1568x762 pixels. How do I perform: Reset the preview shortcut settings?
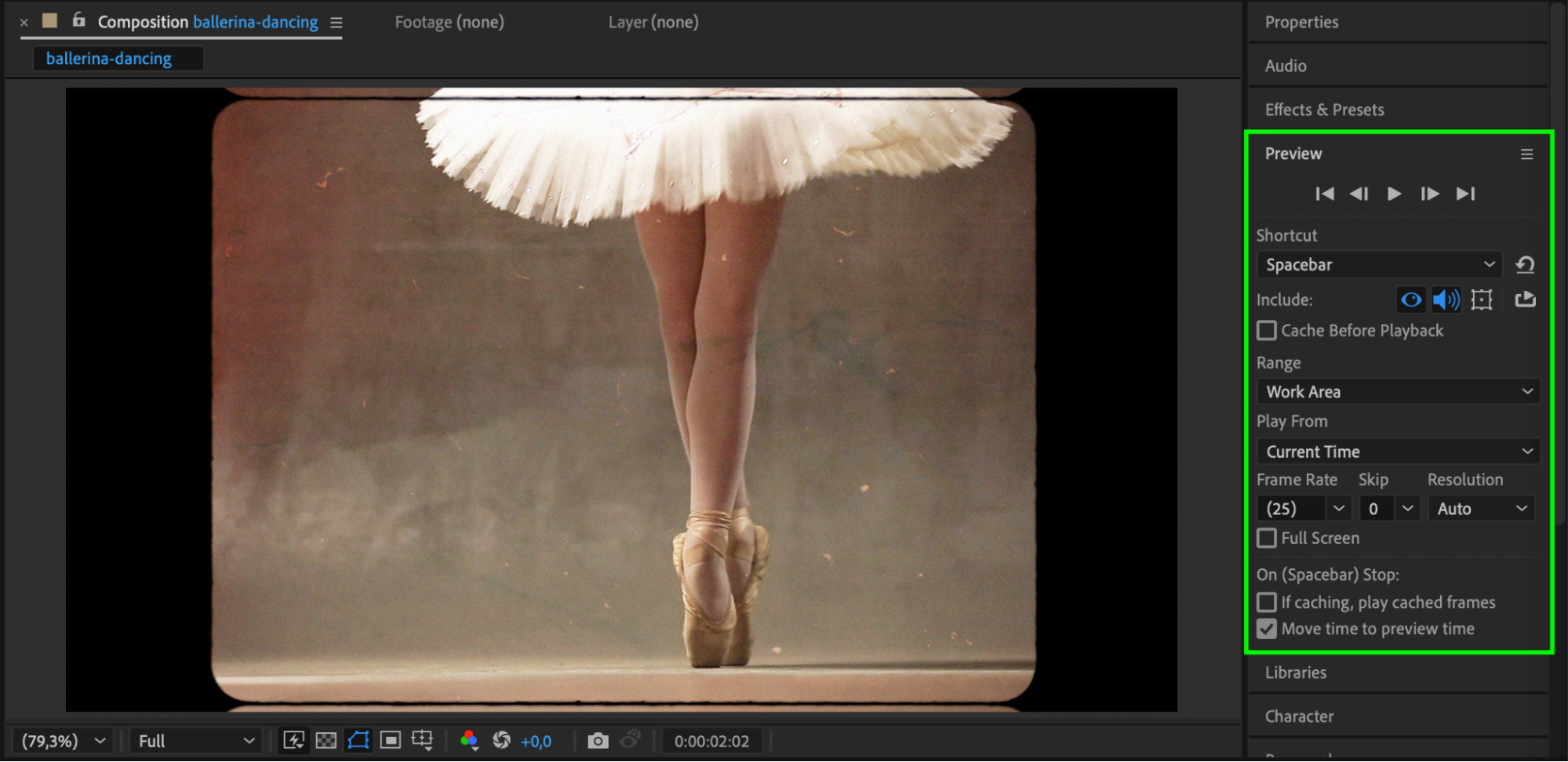pyautogui.click(x=1525, y=265)
